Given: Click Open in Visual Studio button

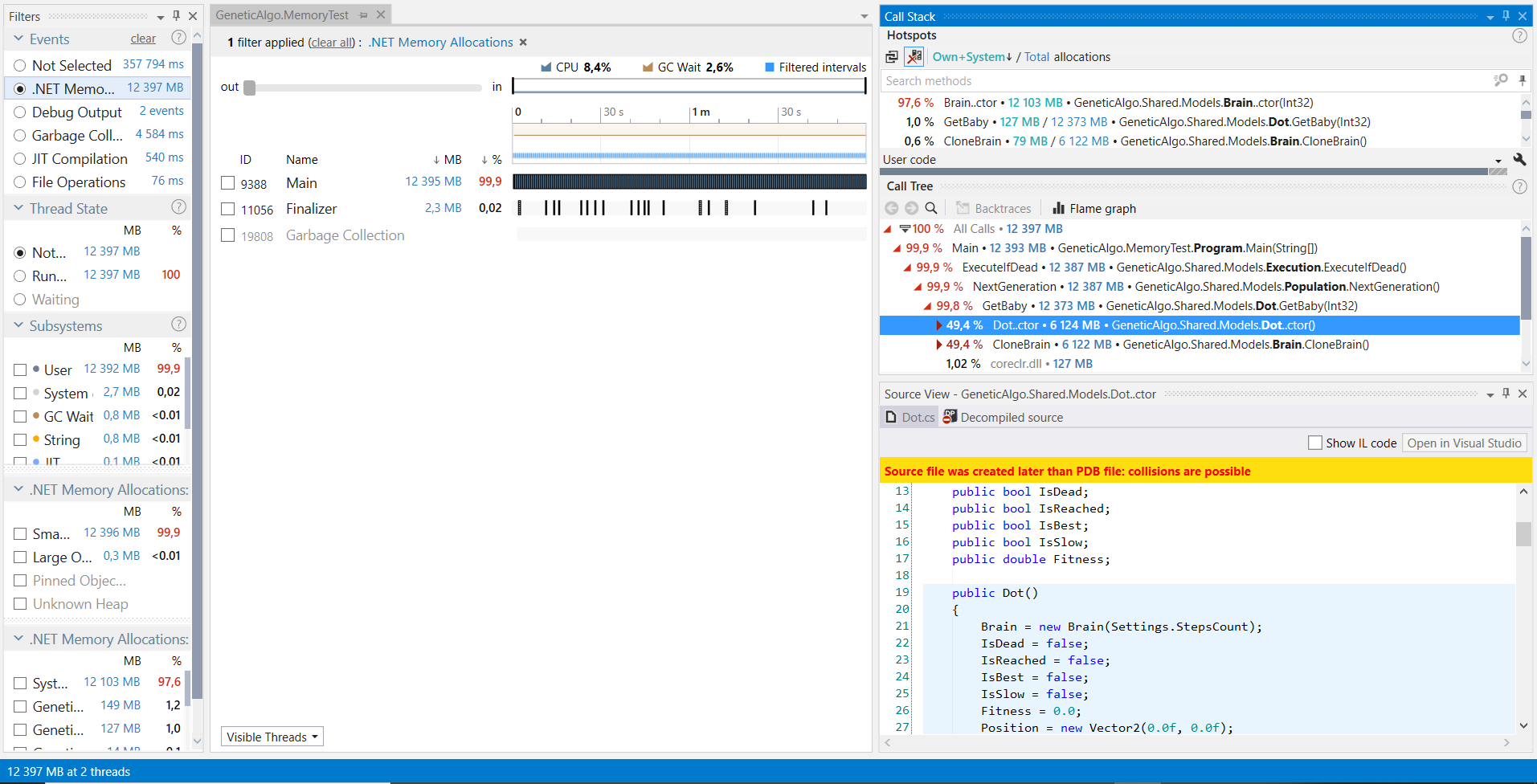Looking at the screenshot, I should point(1464,443).
